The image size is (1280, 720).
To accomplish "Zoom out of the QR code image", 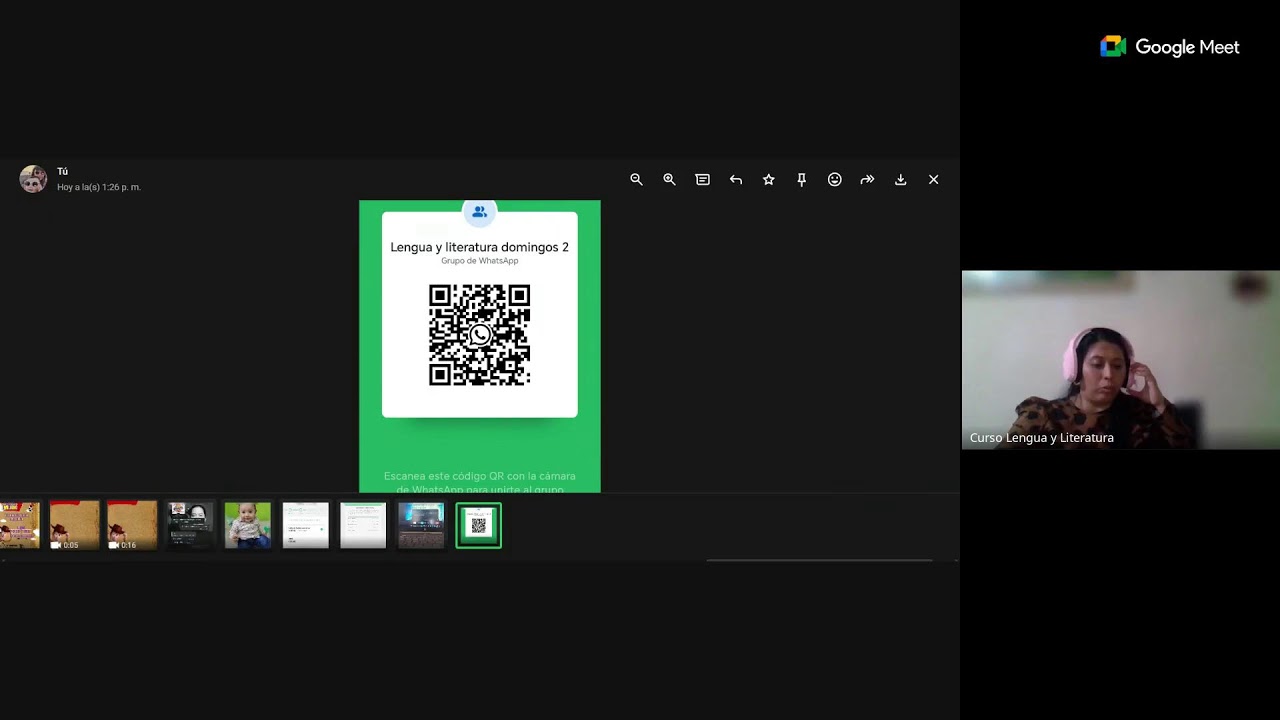I will pyautogui.click(x=636, y=180).
